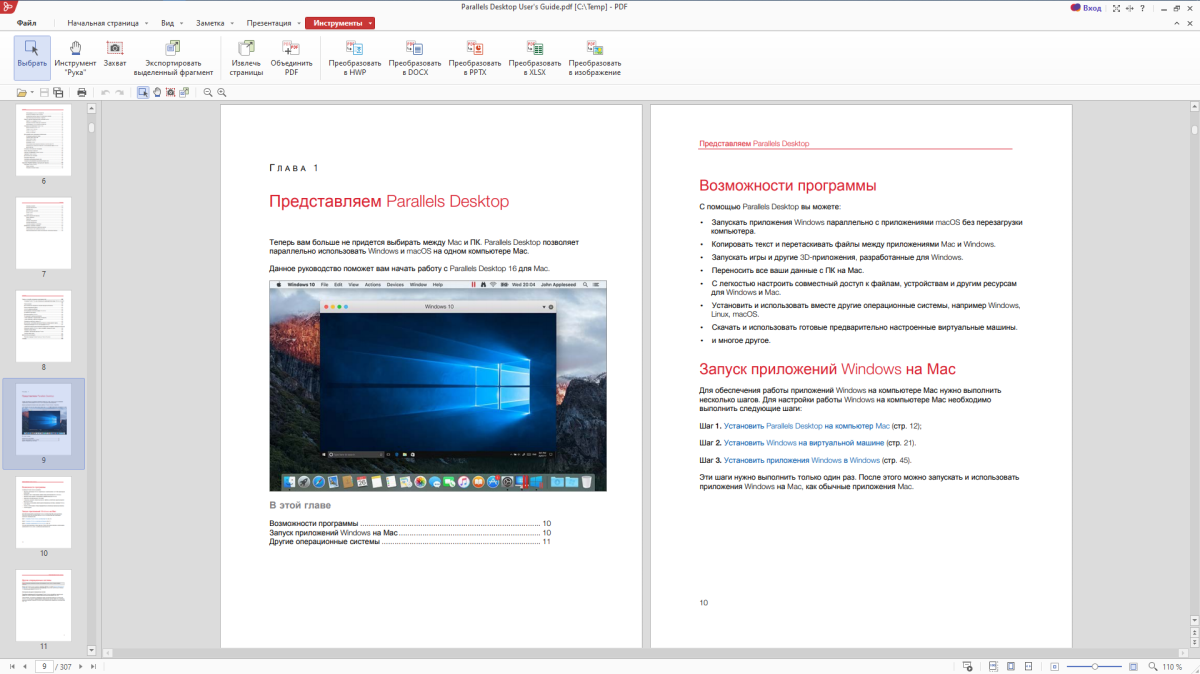Follow link Установить Windows на виртуальной машине

(x=804, y=442)
